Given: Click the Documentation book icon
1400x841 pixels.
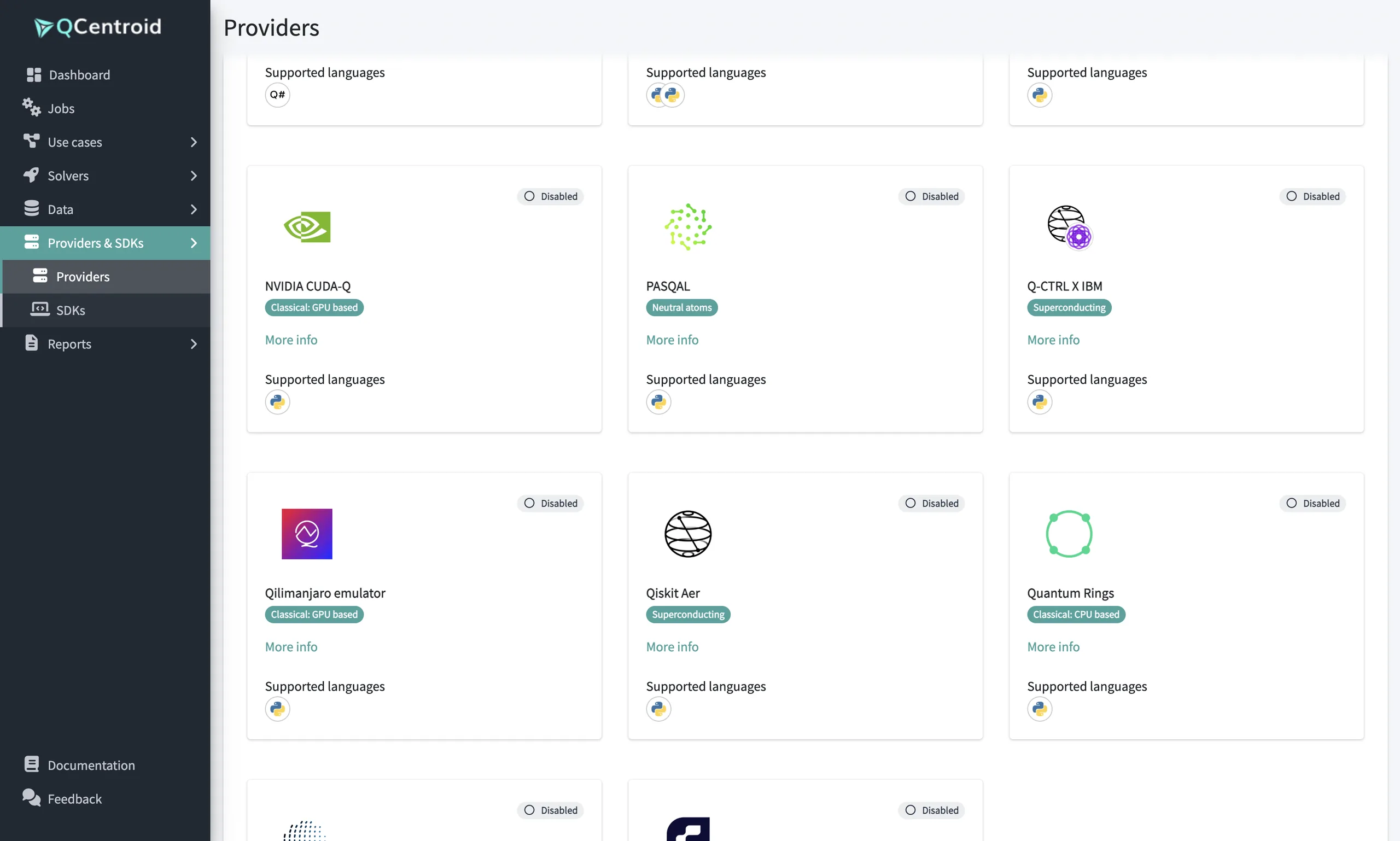Looking at the screenshot, I should pyautogui.click(x=32, y=764).
